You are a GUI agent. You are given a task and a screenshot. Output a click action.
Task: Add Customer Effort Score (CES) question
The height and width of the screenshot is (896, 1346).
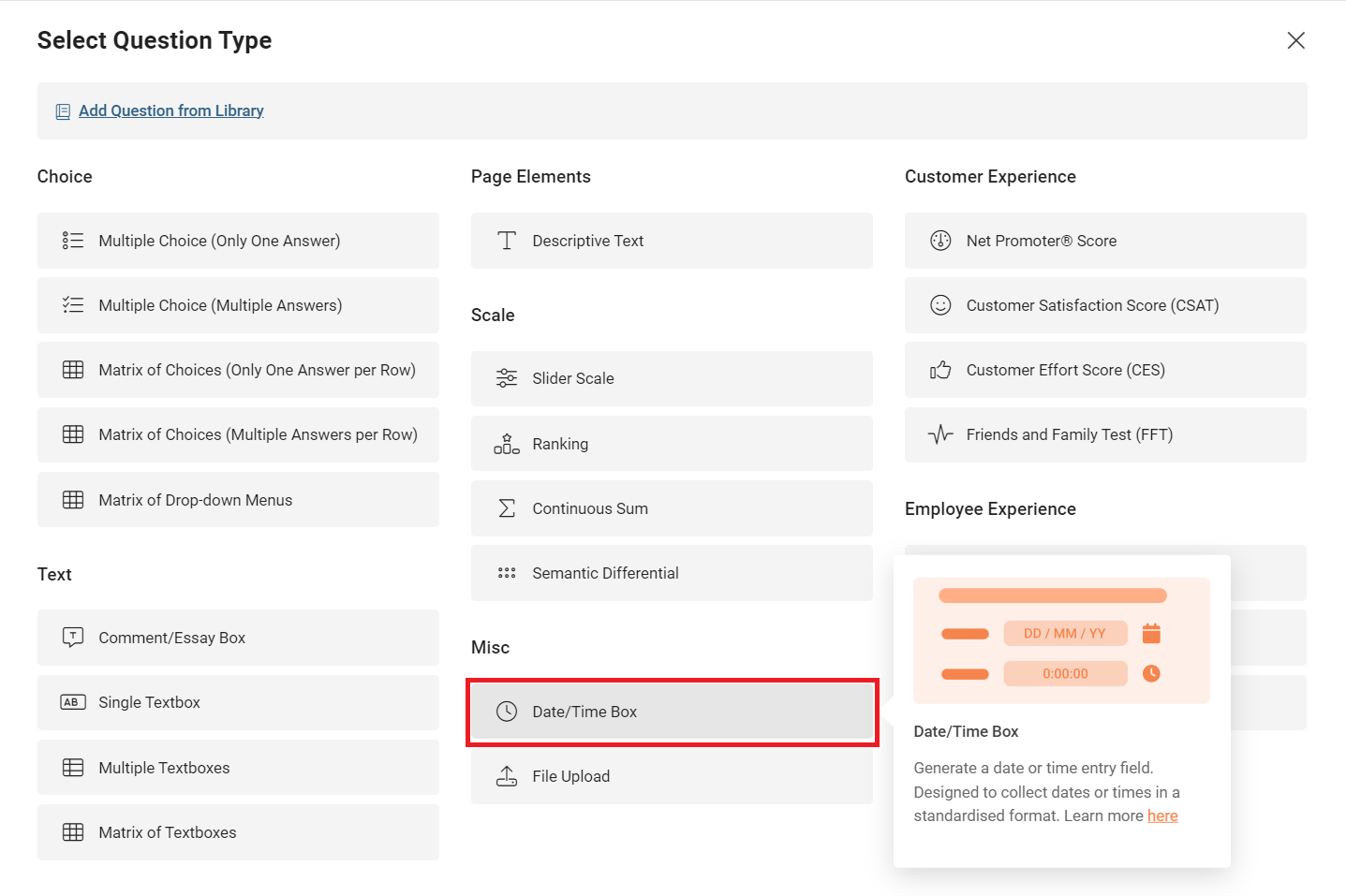pos(1105,370)
